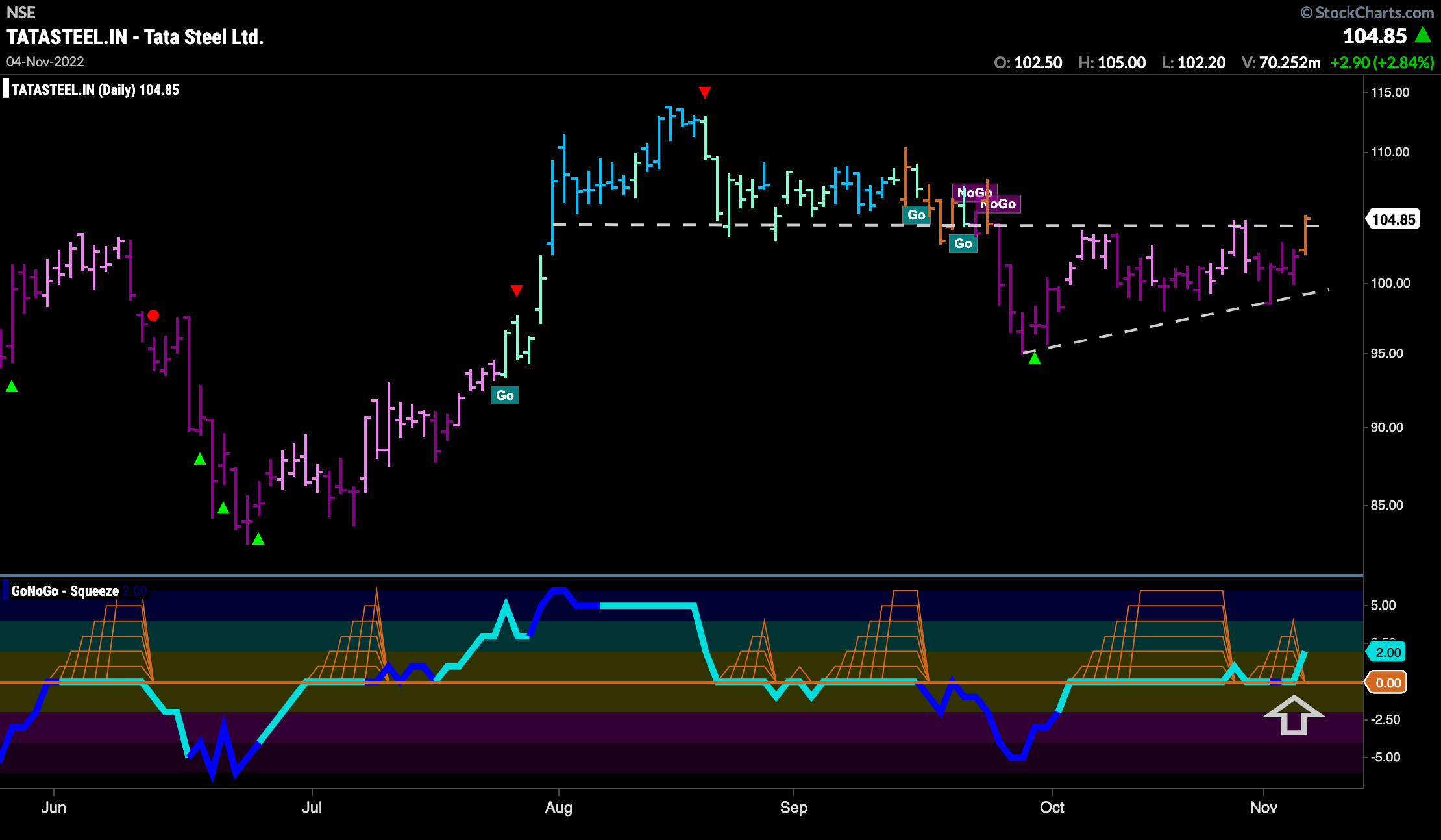Viewport: 1441px width, 840px height.
Task: Click the GoNoGo - Squeeze panel label
Action: 65,591
